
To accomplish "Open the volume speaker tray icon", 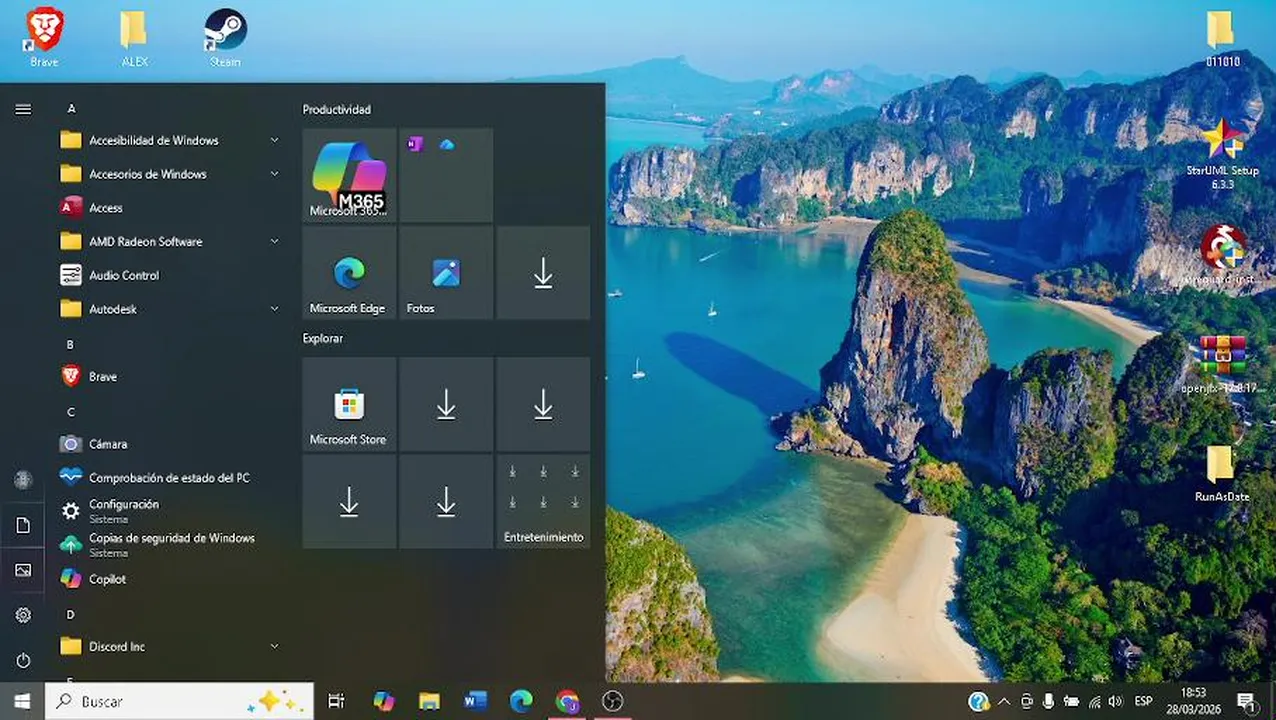I will point(1116,702).
